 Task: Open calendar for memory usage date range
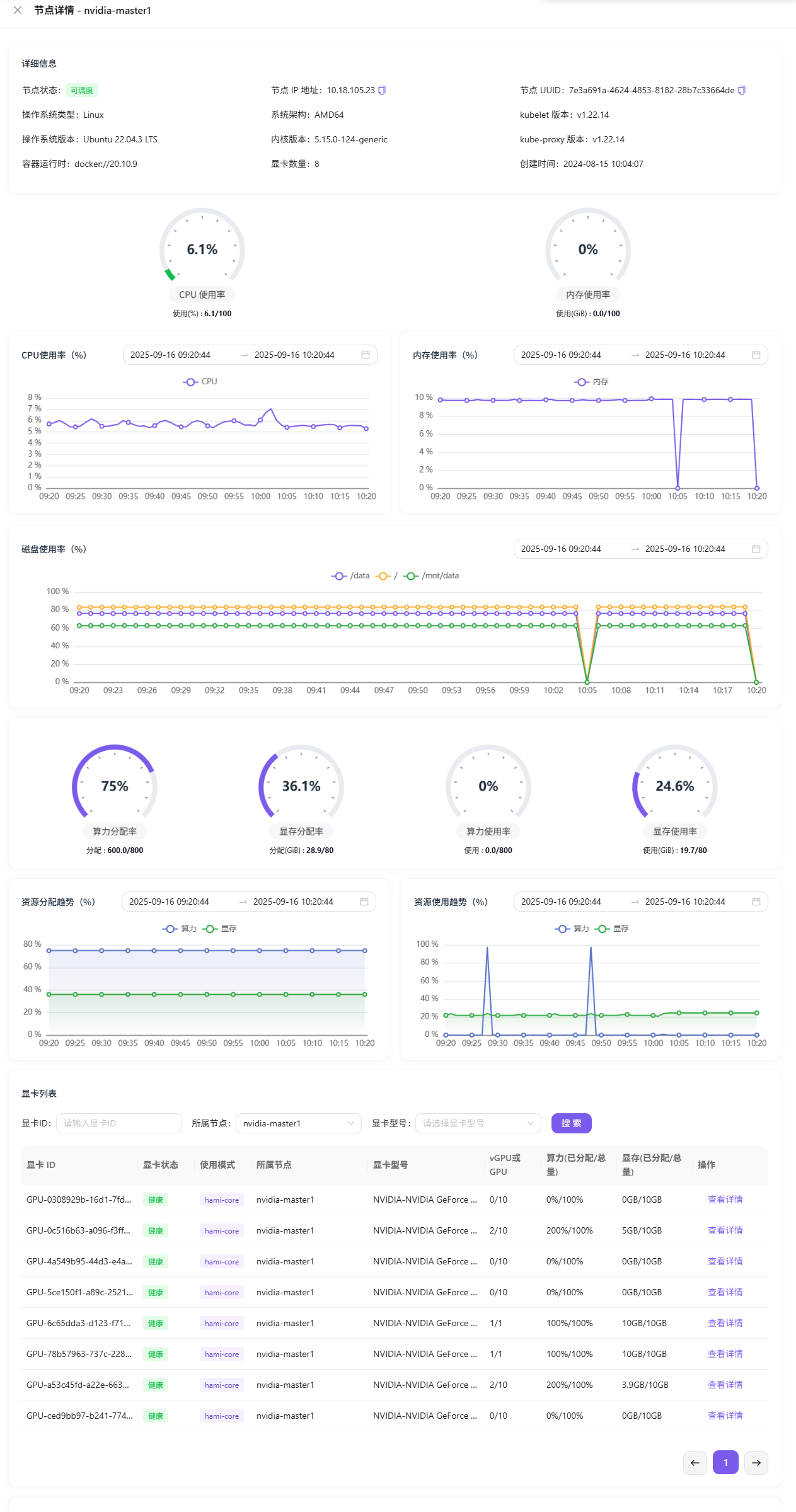pyautogui.click(x=756, y=355)
